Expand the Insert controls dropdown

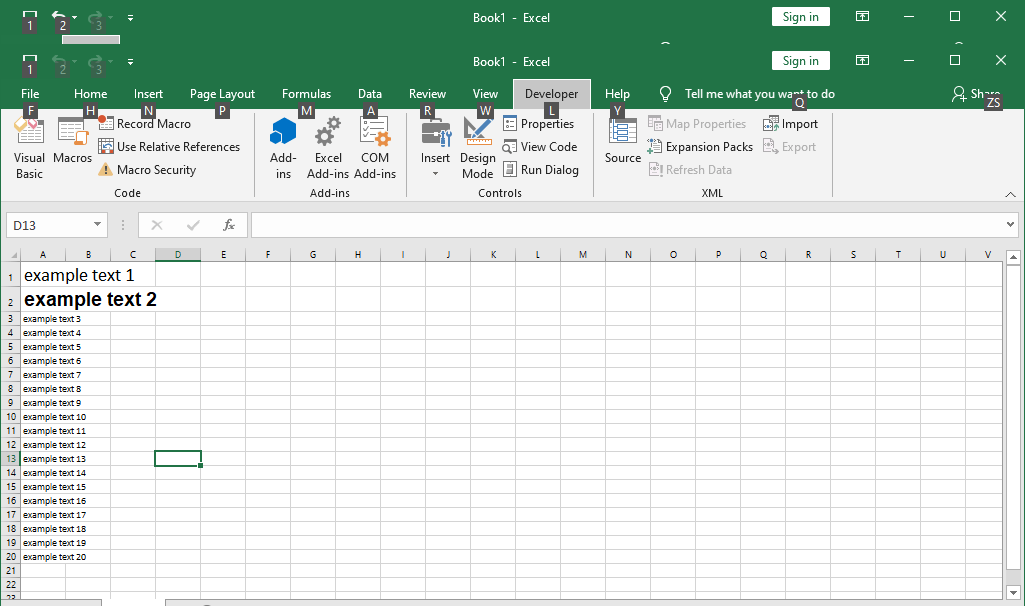coord(435,172)
